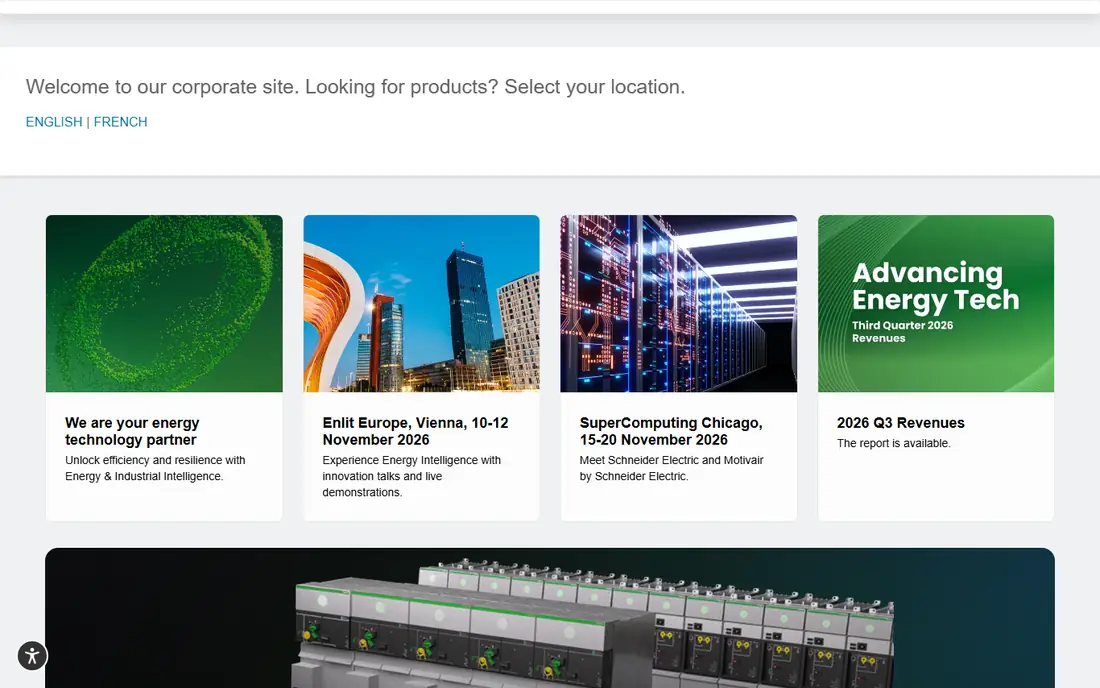
Task: Open the Advancing Energy Tech card image
Action: (x=936, y=304)
